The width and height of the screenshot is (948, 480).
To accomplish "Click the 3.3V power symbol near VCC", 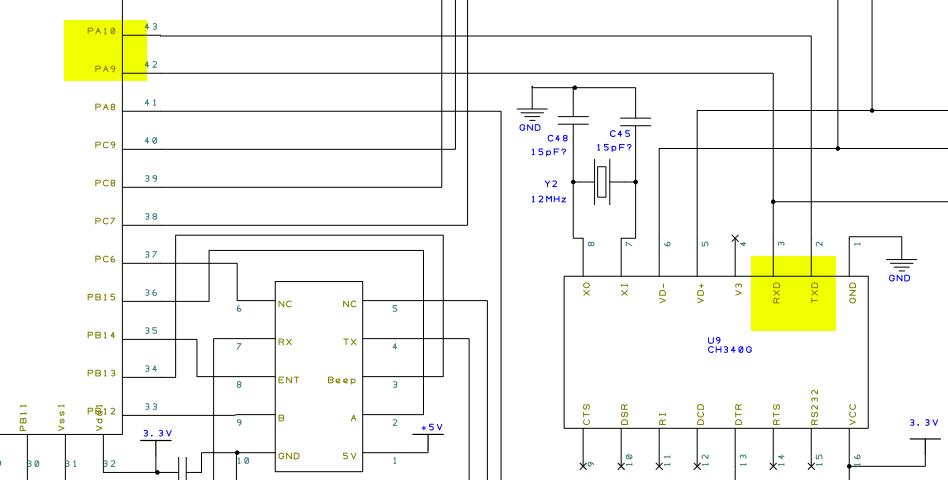I will pyautogui.click(x=924, y=428).
